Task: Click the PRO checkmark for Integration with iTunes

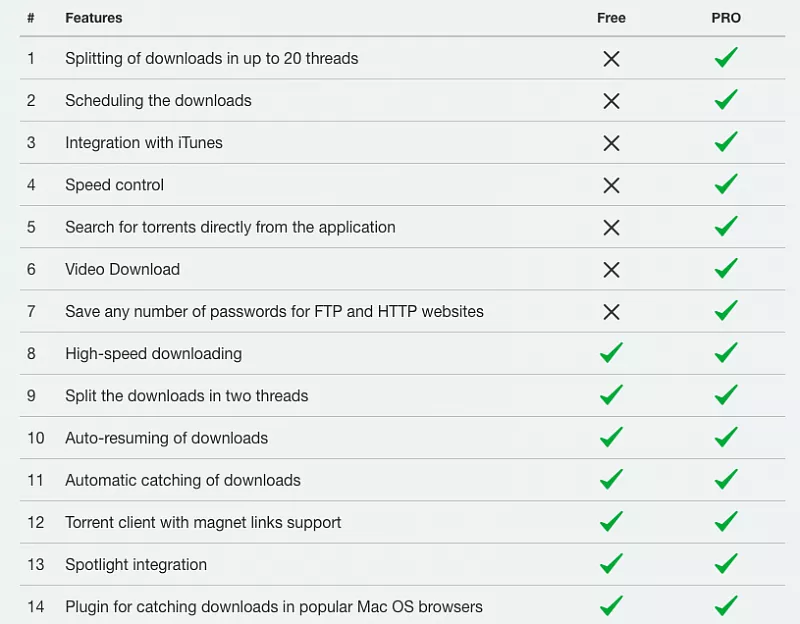Action: pyautogui.click(x=726, y=143)
